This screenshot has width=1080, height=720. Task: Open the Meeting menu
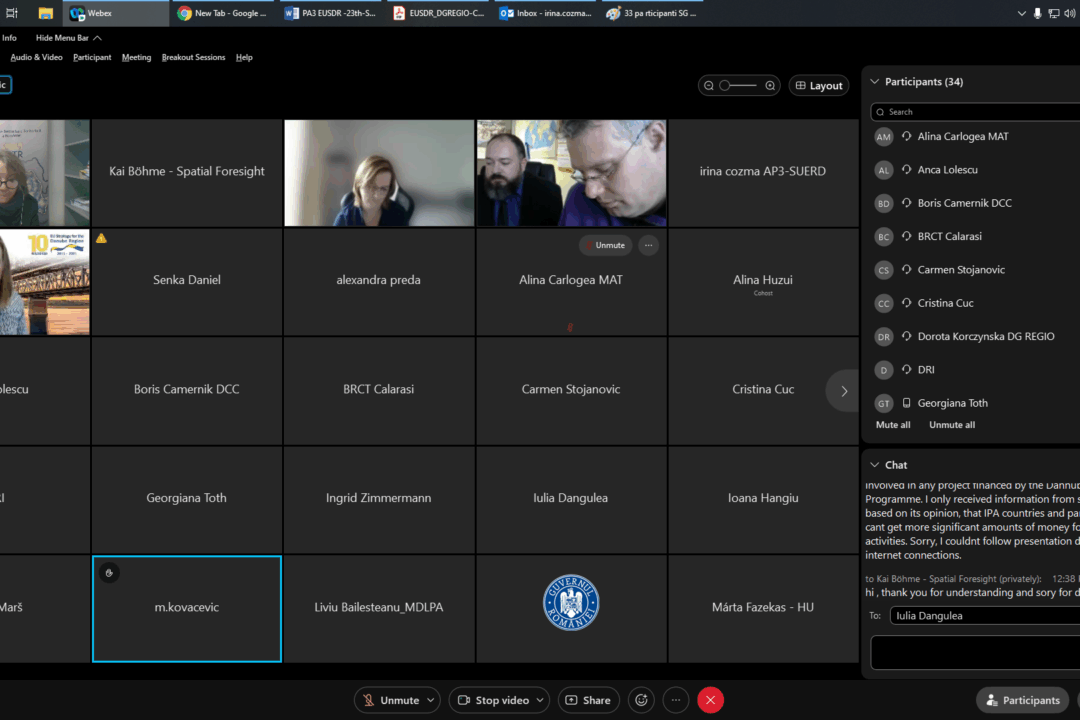tap(136, 57)
